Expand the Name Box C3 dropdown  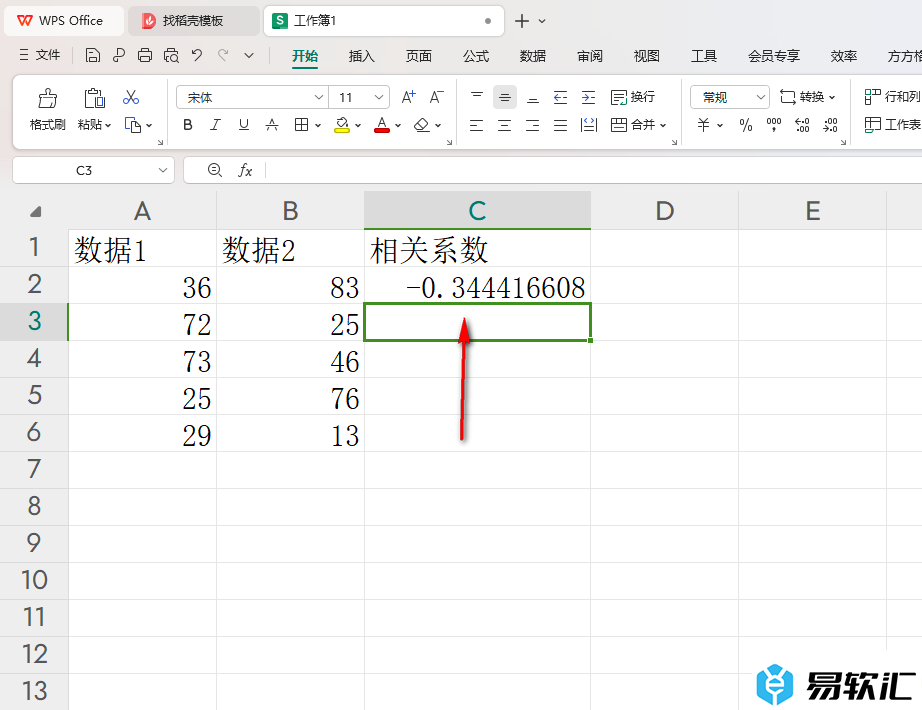pyautogui.click(x=162, y=171)
